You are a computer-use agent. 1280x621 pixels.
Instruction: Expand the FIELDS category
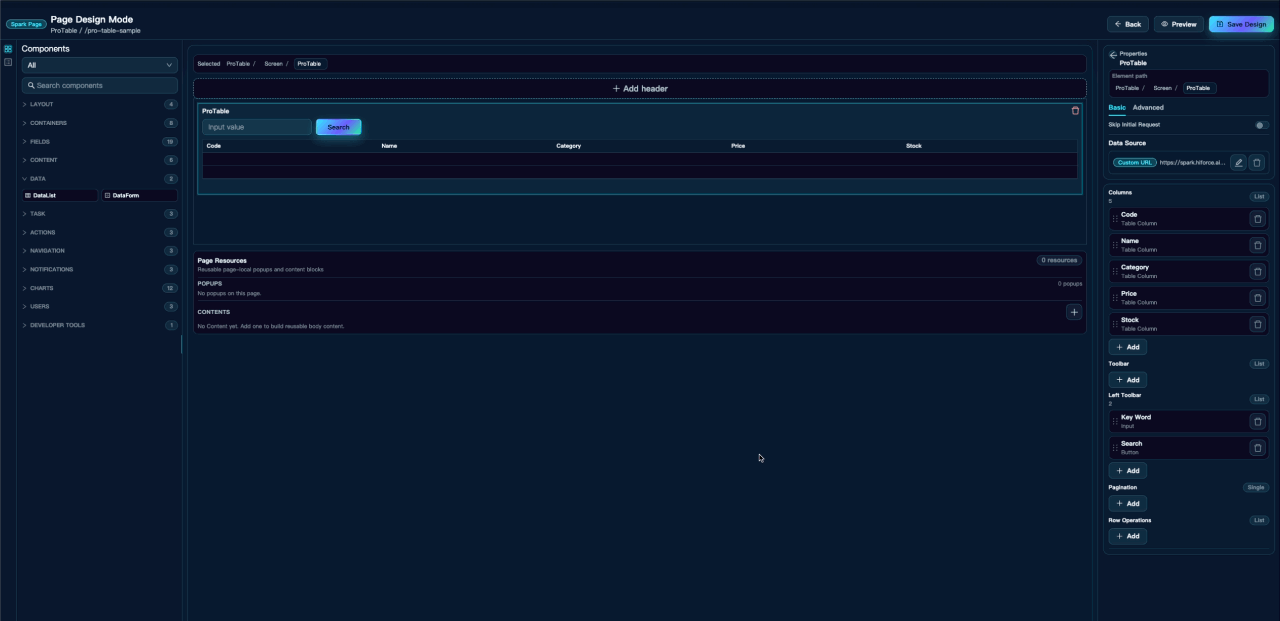[100, 142]
